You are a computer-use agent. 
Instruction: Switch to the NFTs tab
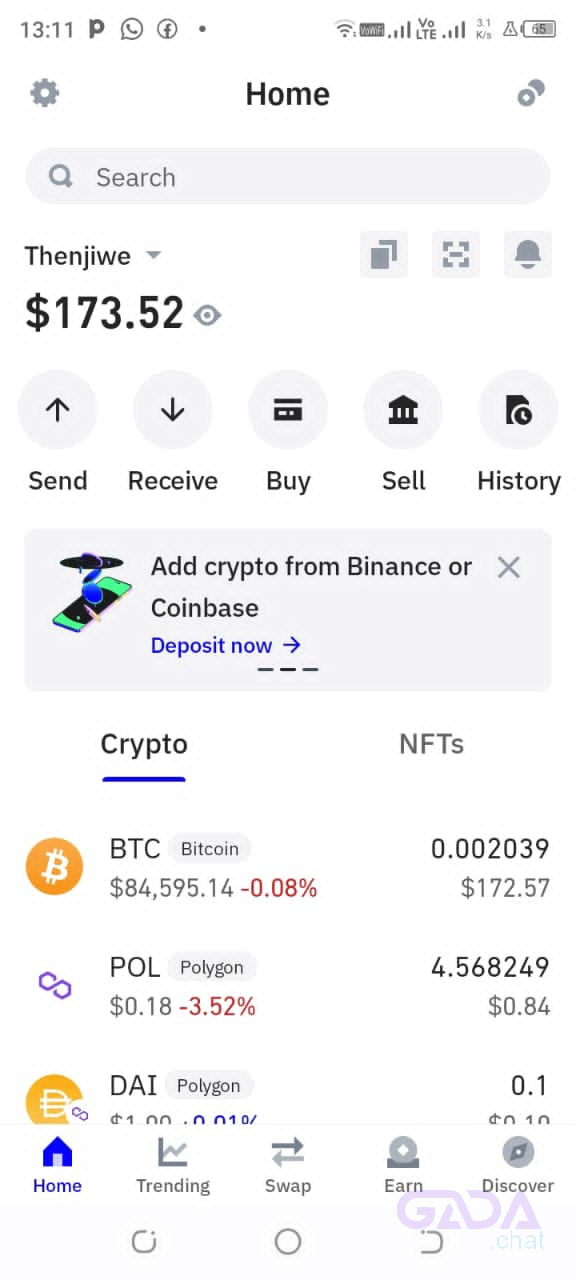pos(431,744)
